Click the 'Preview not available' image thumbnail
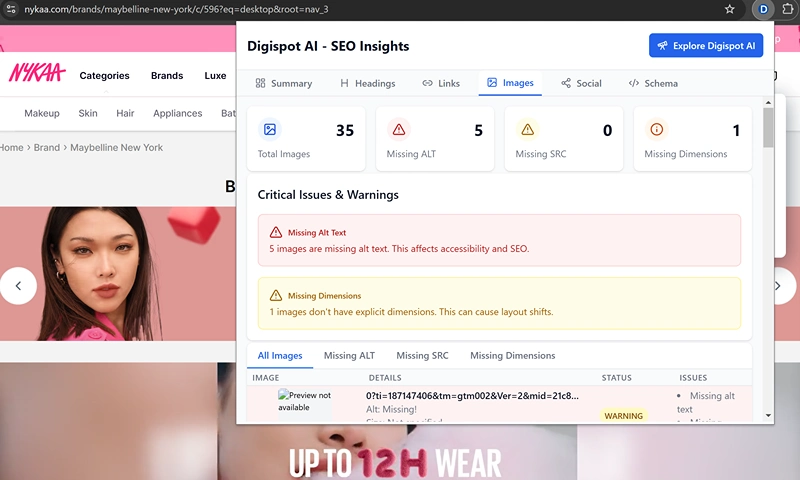The height and width of the screenshot is (480, 800). point(305,405)
